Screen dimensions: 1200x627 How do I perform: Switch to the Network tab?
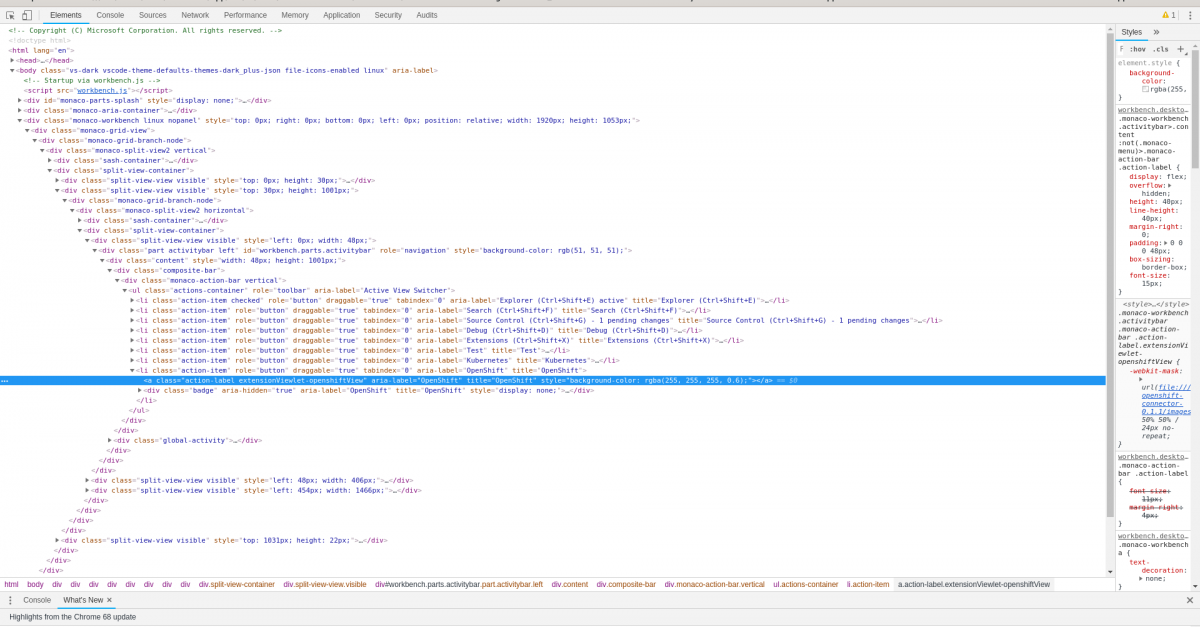click(x=195, y=15)
